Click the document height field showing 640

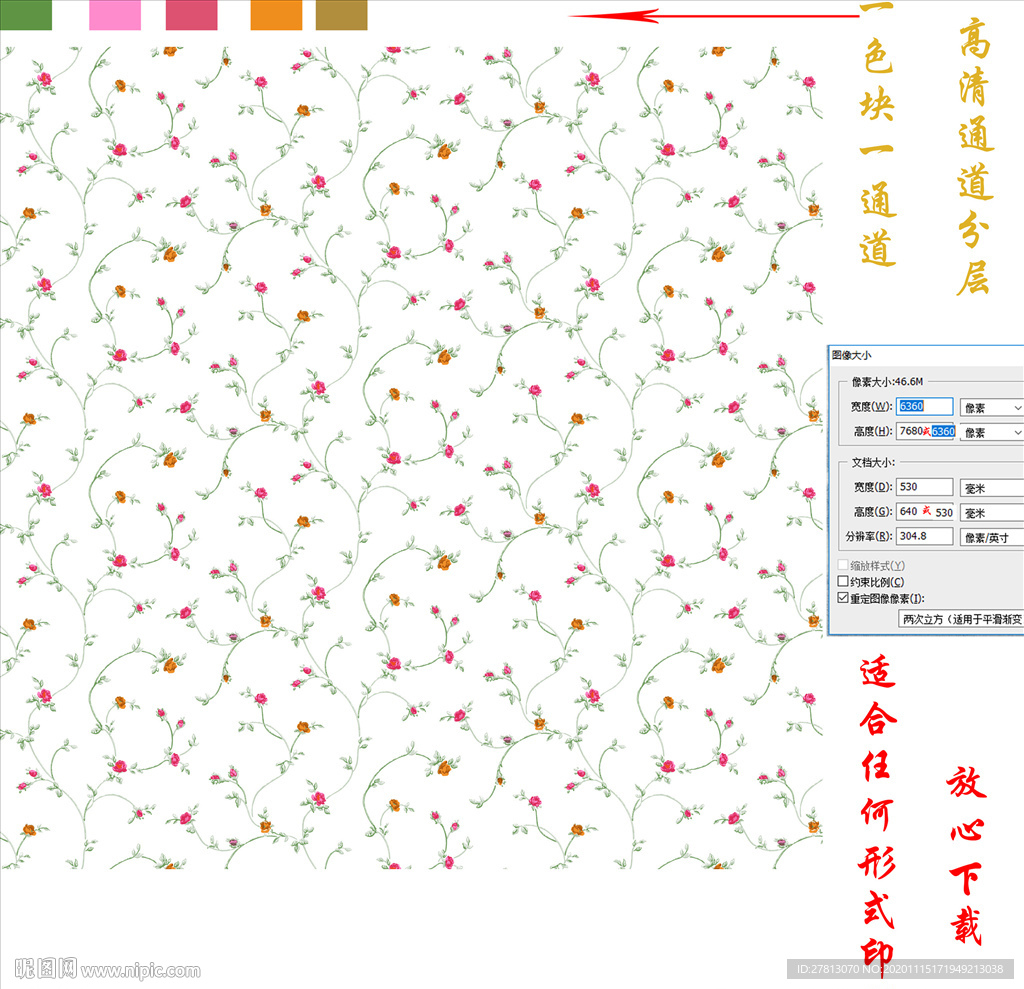(925, 511)
